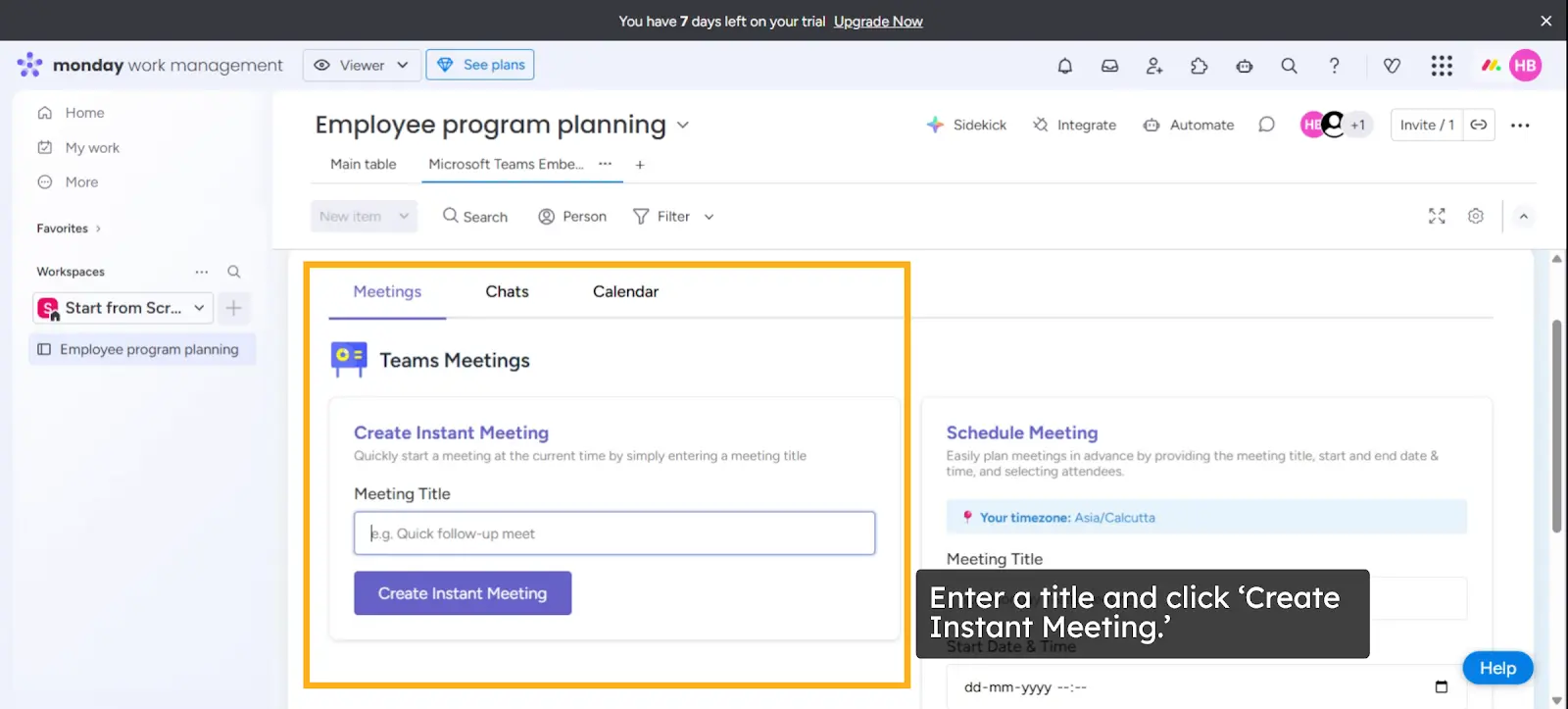This screenshot has height=709, width=1568.
Task: Open the Integrate panel
Action: [1074, 125]
